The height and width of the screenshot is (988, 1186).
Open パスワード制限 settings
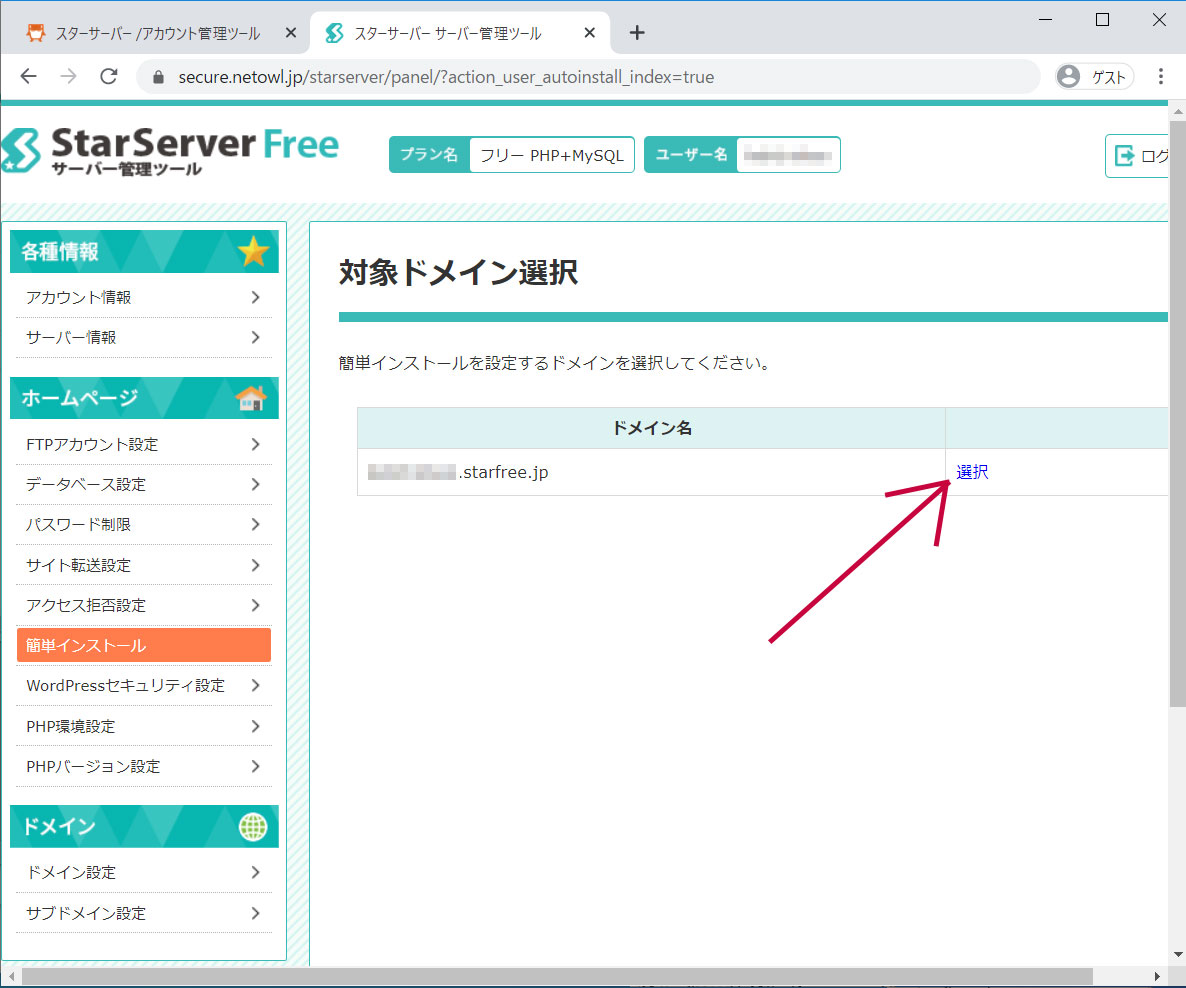pyautogui.click(x=144, y=524)
